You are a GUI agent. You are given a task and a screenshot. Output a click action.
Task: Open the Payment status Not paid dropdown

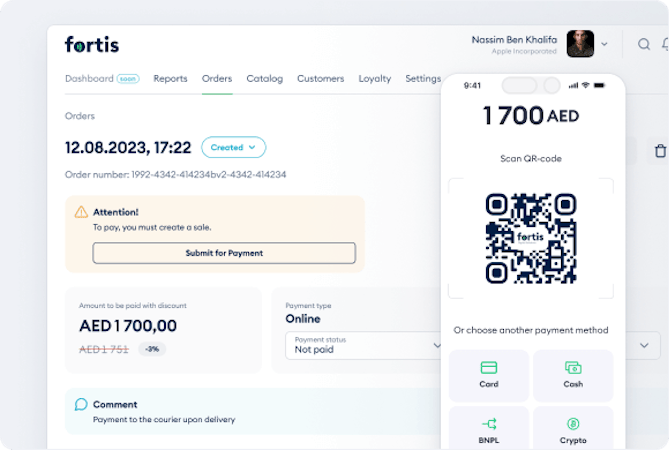(363, 345)
